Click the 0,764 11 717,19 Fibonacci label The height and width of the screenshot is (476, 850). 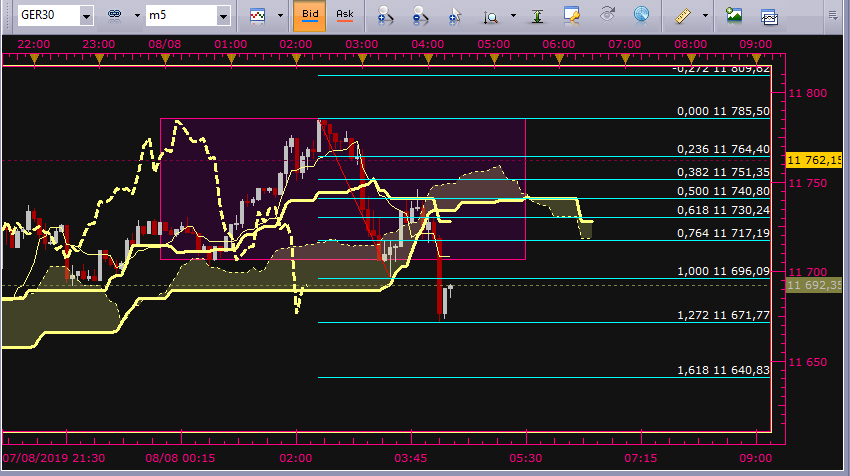click(x=723, y=233)
